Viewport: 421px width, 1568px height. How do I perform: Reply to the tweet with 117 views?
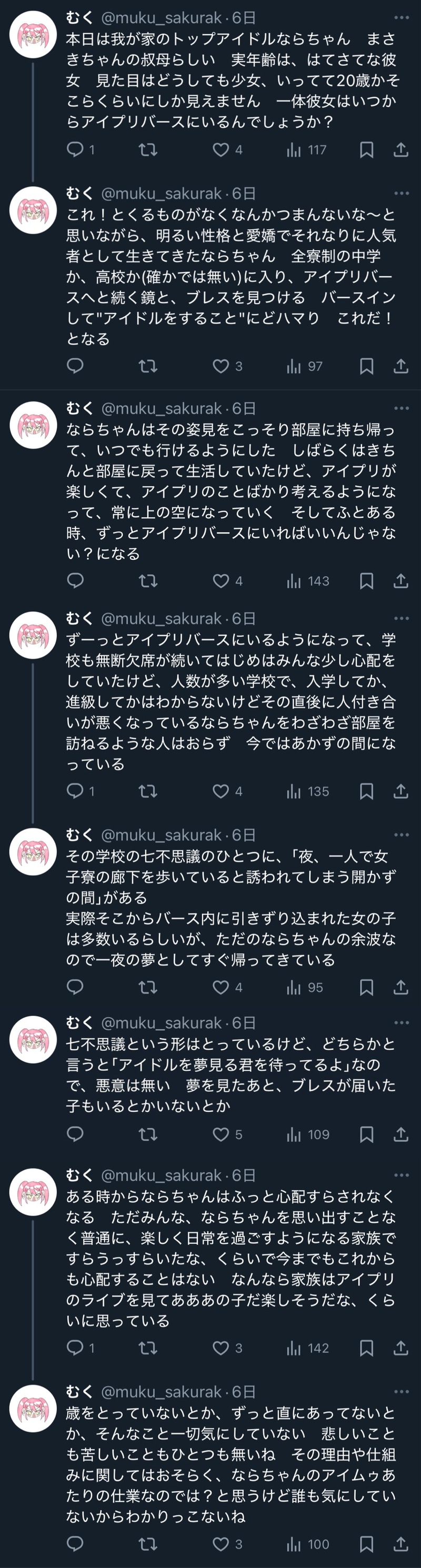tap(75, 149)
